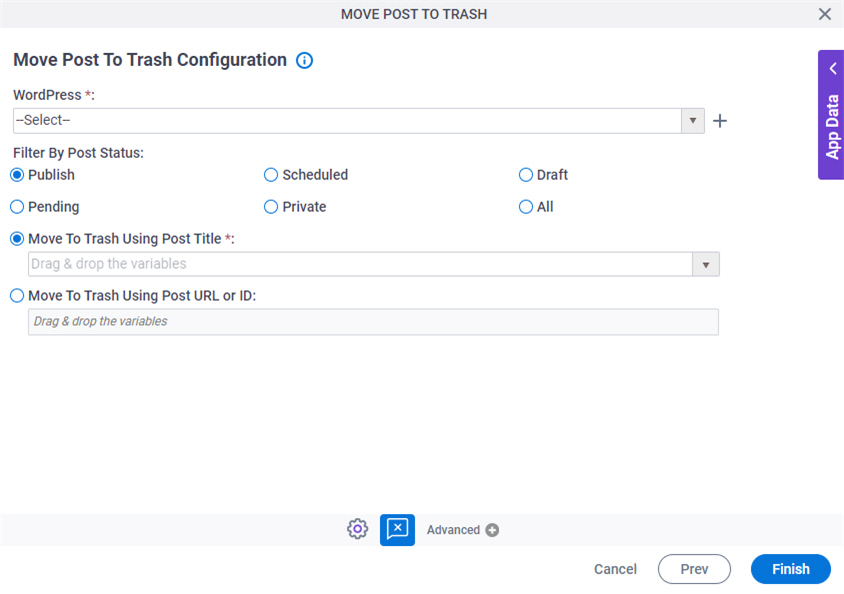844x594 pixels.
Task: Open the settings gear icon at bottom
Action: point(357,529)
